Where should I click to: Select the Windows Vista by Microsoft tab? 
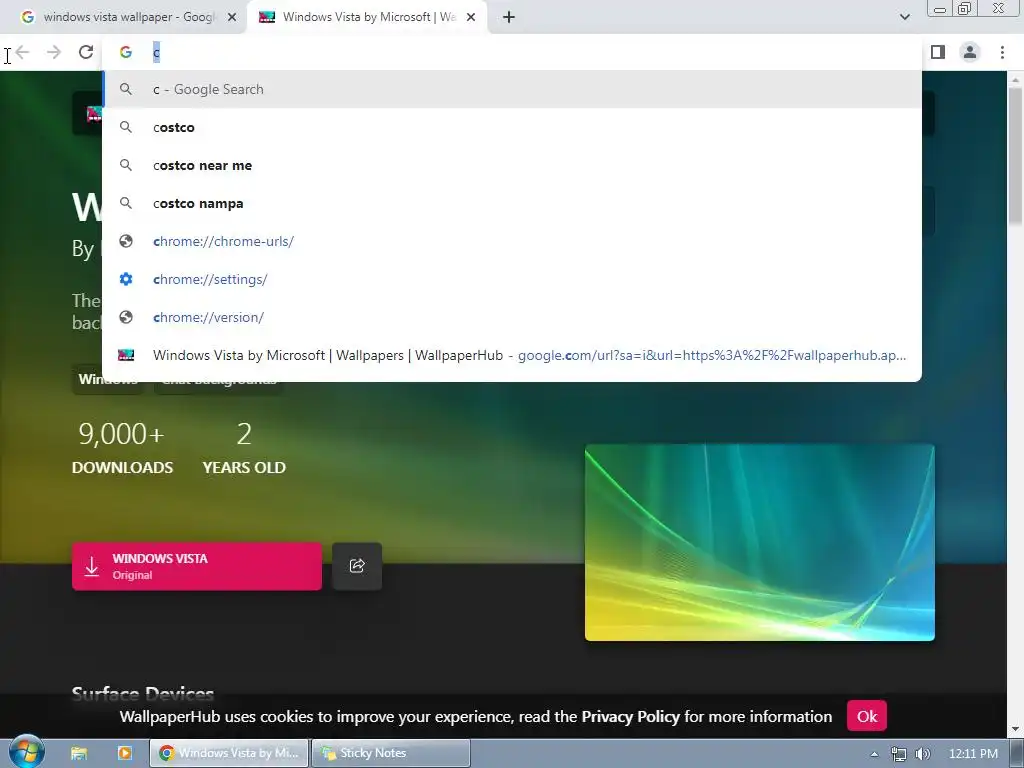366,18
